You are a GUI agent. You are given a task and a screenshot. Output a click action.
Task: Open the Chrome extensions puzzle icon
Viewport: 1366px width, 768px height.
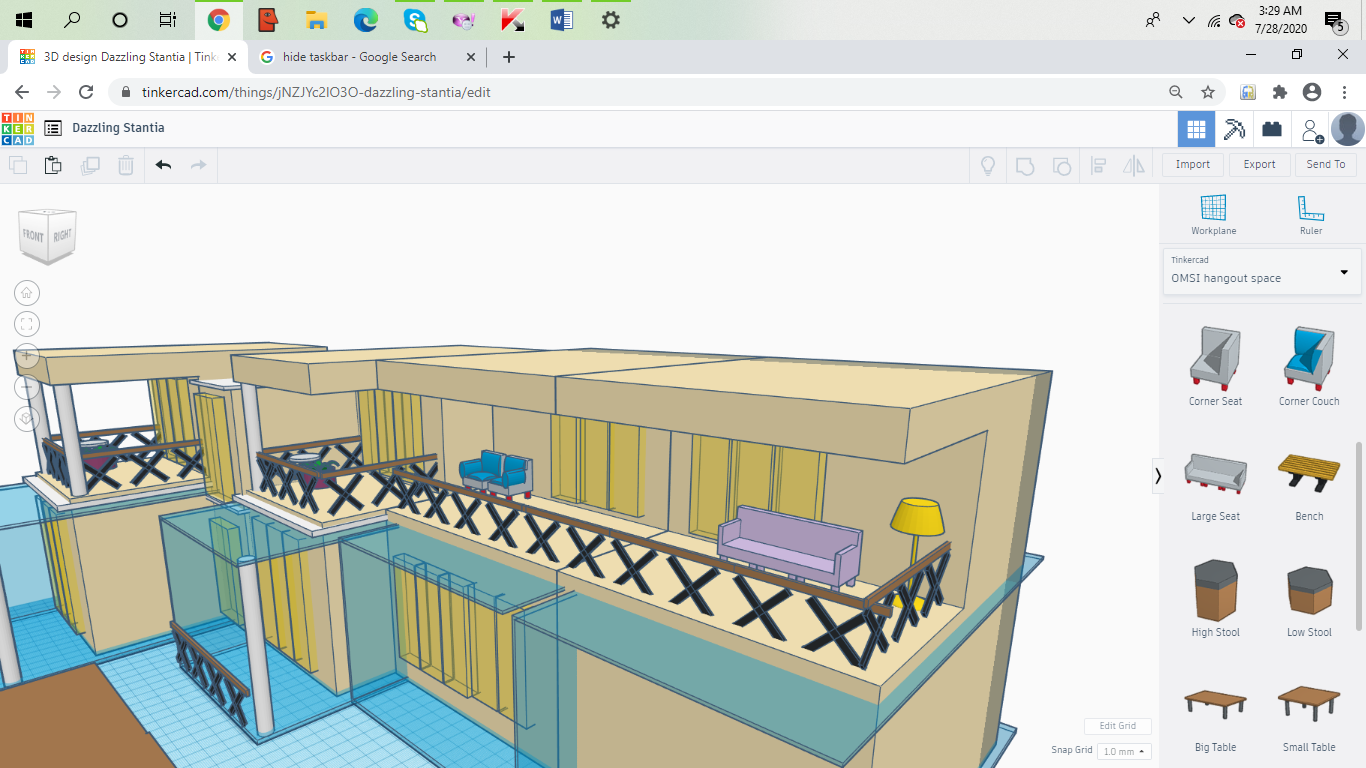coord(1280,92)
